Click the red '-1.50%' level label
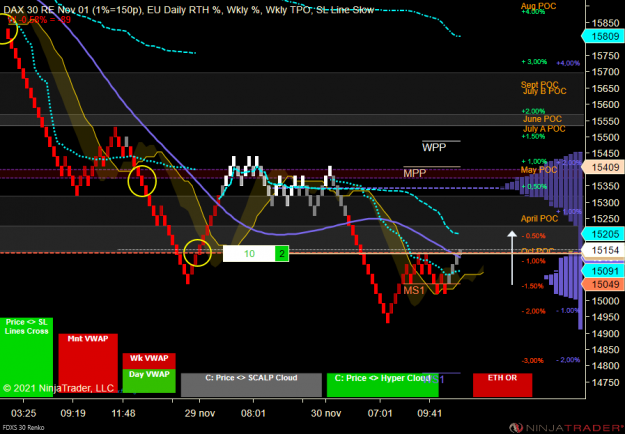The width and height of the screenshot is (625, 434). coord(532,286)
